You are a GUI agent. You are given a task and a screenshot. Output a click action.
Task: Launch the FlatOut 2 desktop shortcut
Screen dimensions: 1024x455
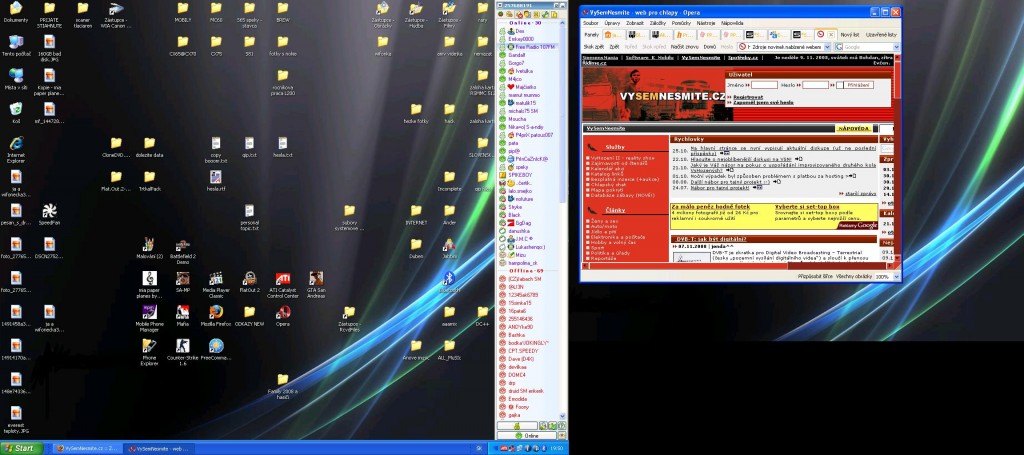[249, 281]
